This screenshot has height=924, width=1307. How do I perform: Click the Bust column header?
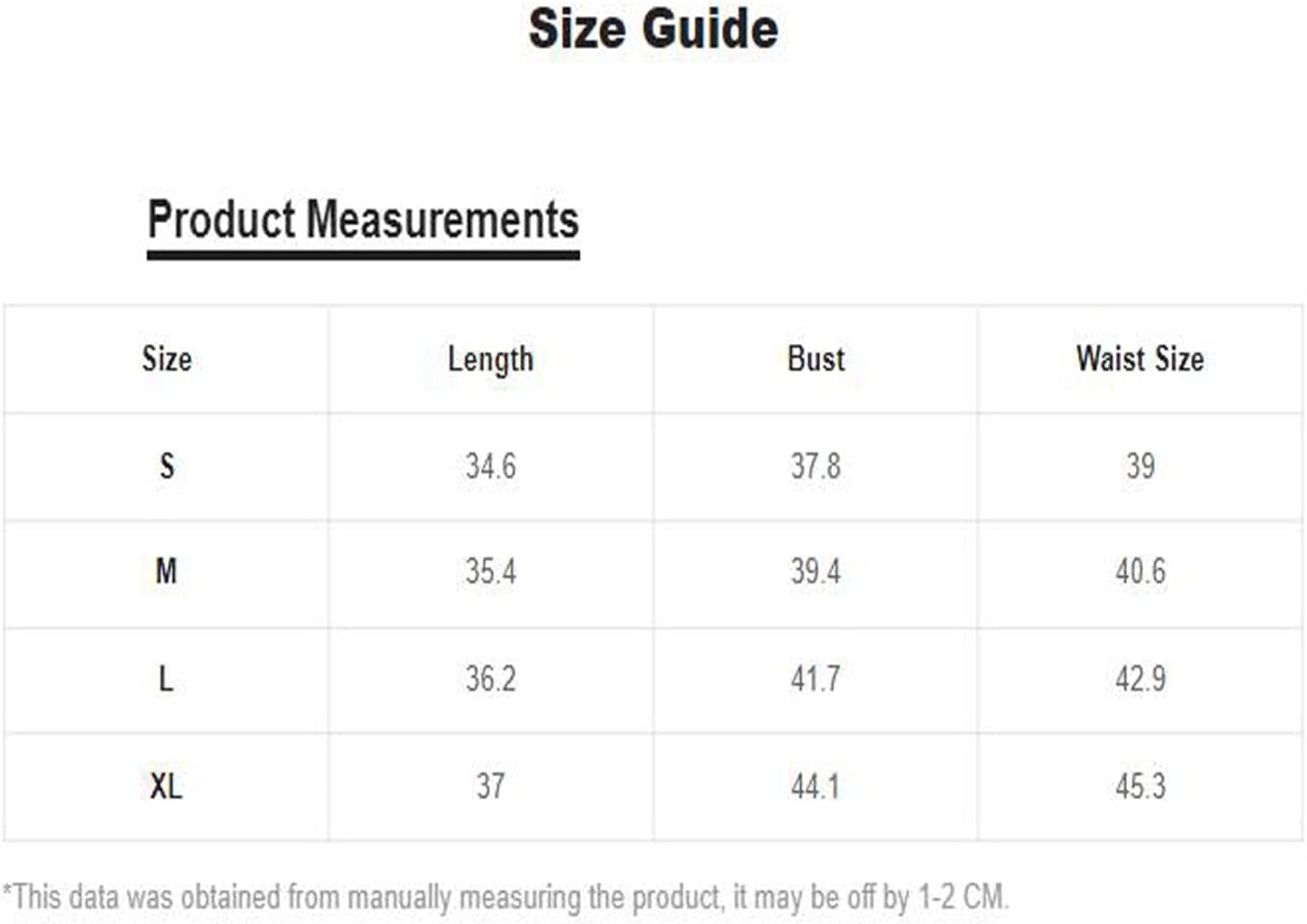tap(816, 360)
